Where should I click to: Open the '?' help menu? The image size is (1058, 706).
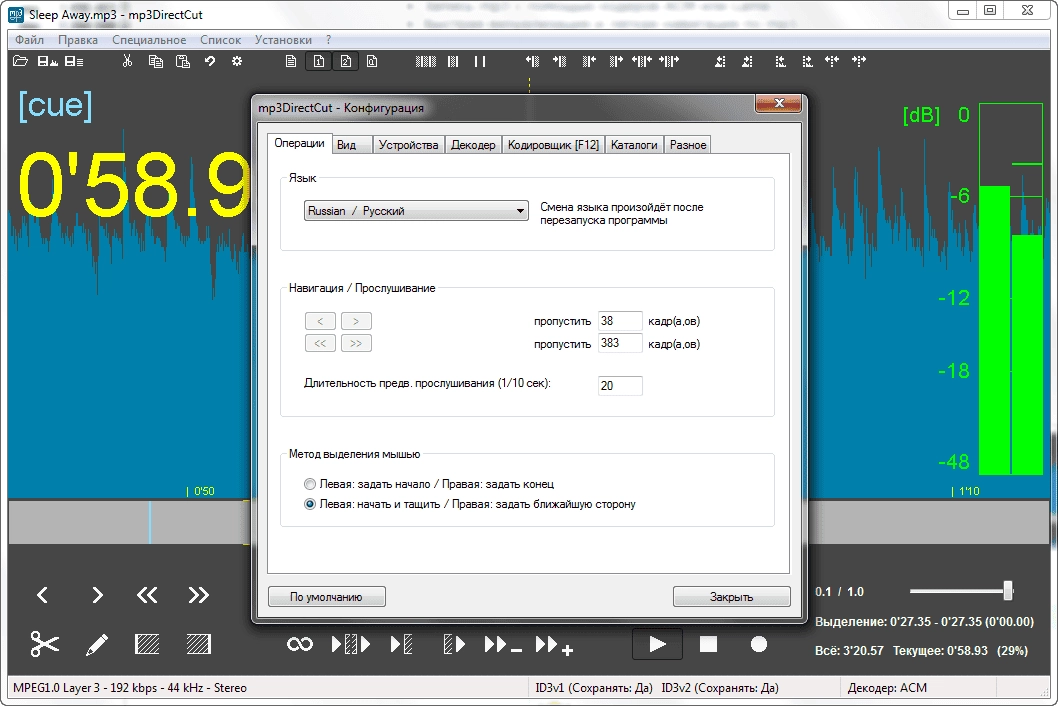pos(329,40)
